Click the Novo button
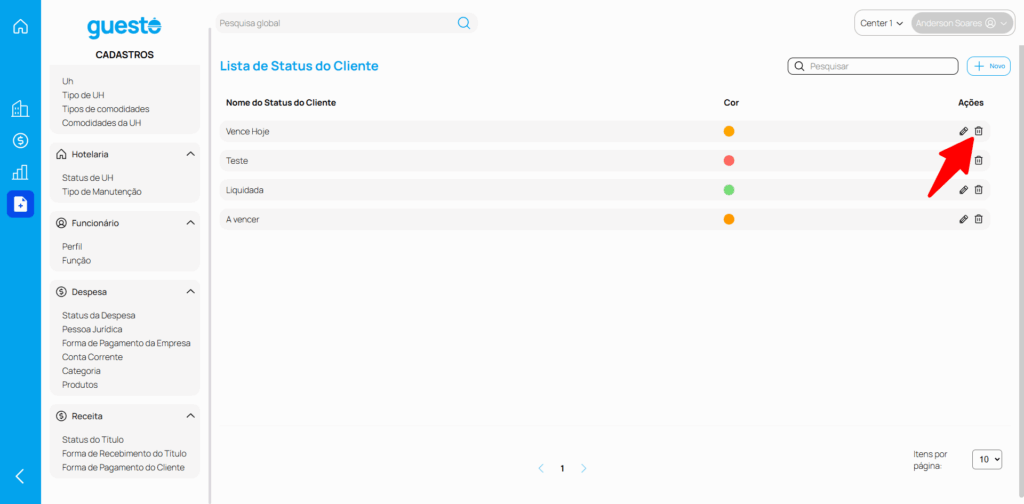This screenshot has height=504, width=1024. click(988, 66)
